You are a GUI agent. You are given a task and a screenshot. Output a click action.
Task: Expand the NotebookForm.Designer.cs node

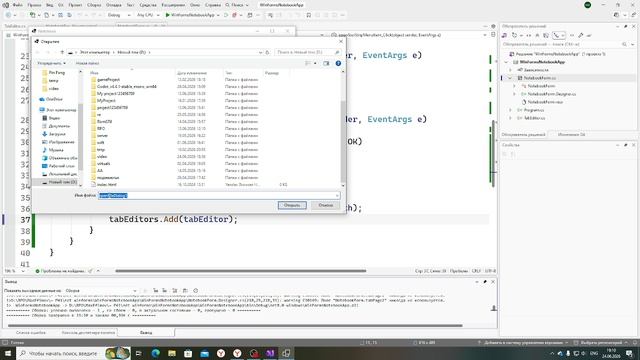(x=514, y=94)
